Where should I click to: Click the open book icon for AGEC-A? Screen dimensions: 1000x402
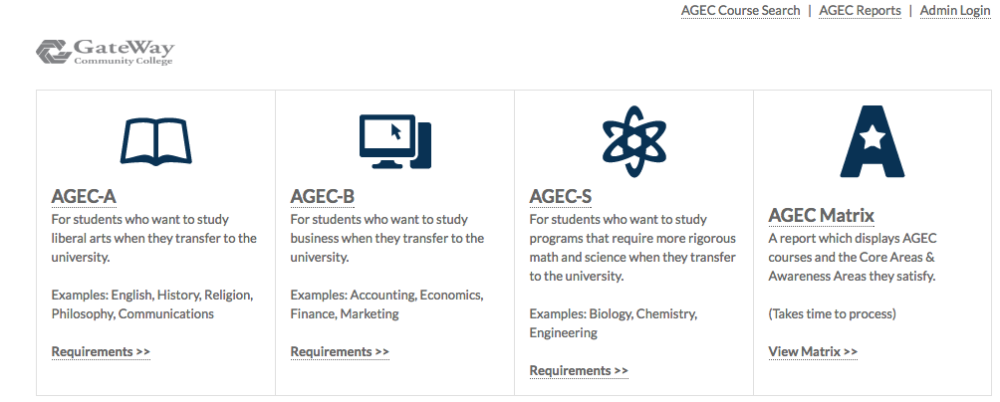(x=156, y=141)
